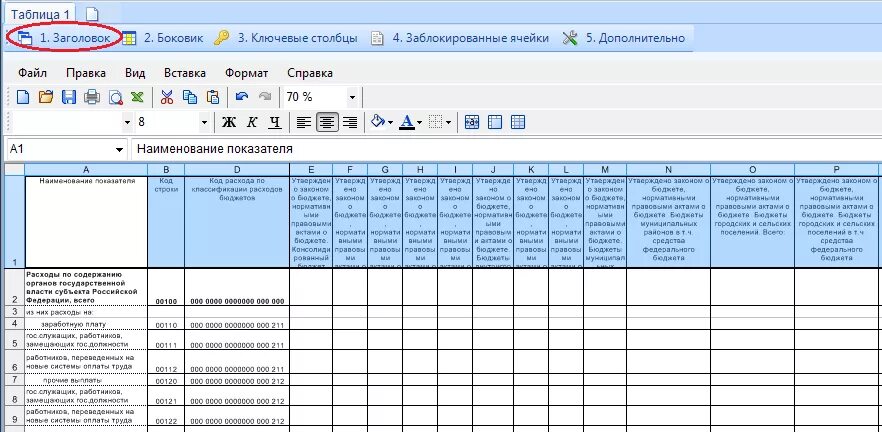Select column N header
This screenshot has height=432, width=882.
(x=668, y=169)
